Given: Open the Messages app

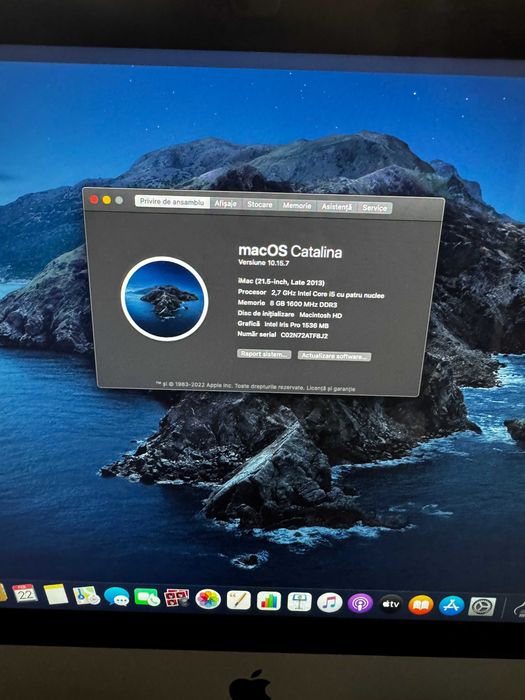Looking at the screenshot, I should point(117,596).
